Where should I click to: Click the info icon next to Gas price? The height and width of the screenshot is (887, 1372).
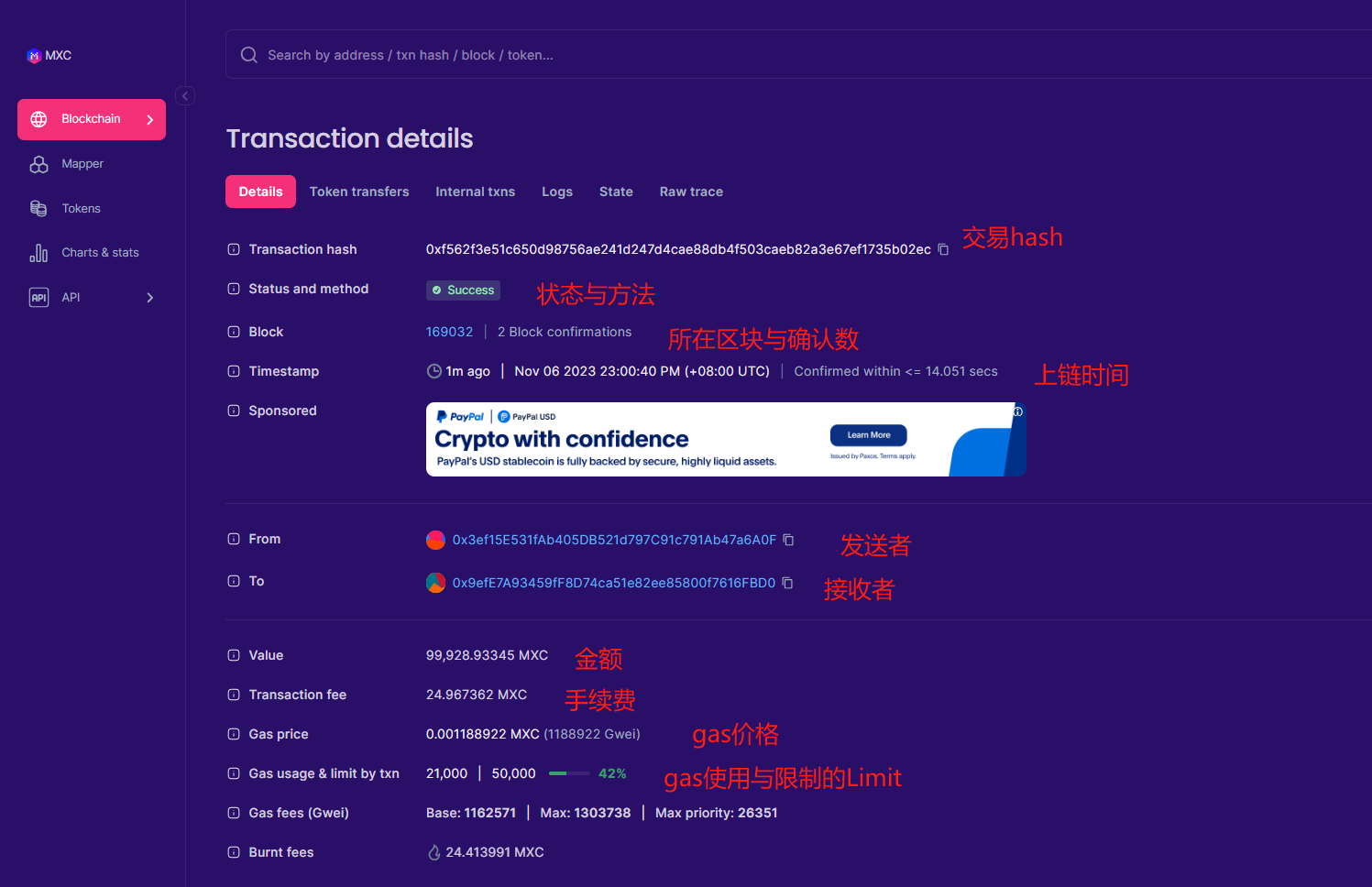(x=234, y=734)
